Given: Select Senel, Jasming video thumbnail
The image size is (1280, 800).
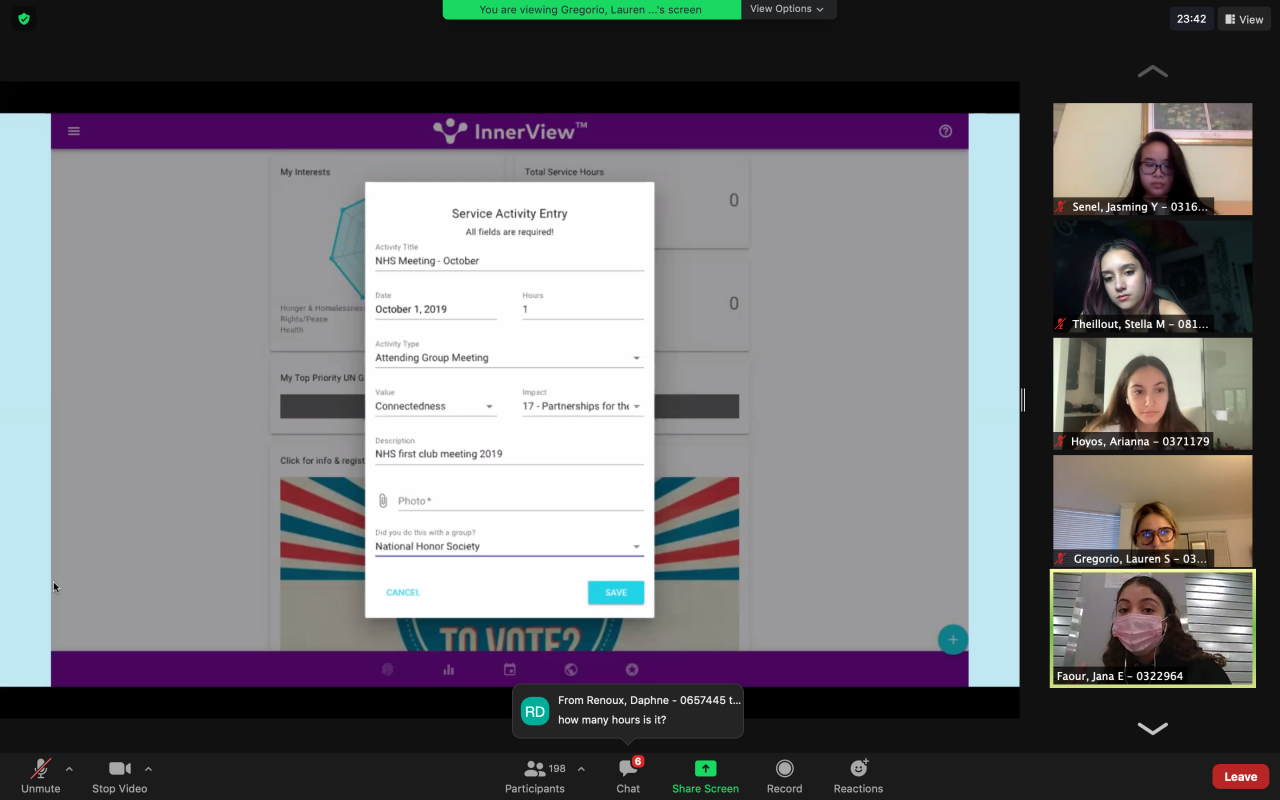Looking at the screenshot, I should (1153, 159).
